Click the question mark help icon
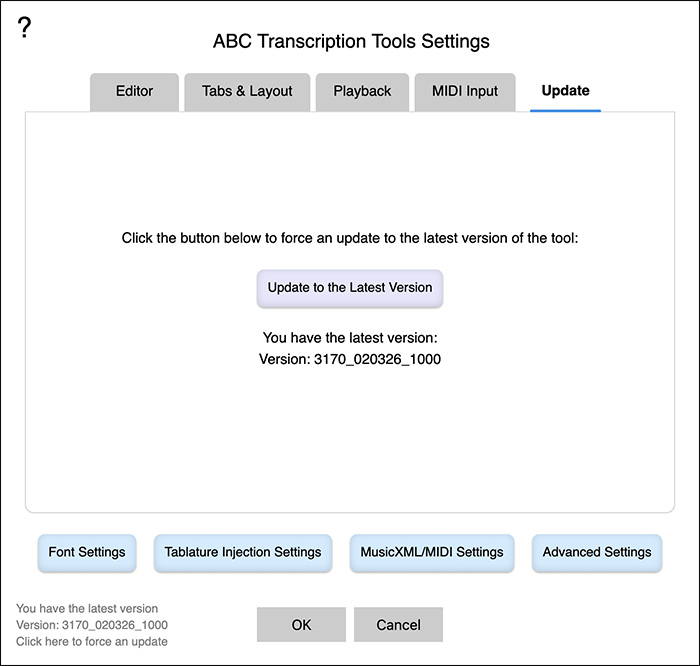 25,28
